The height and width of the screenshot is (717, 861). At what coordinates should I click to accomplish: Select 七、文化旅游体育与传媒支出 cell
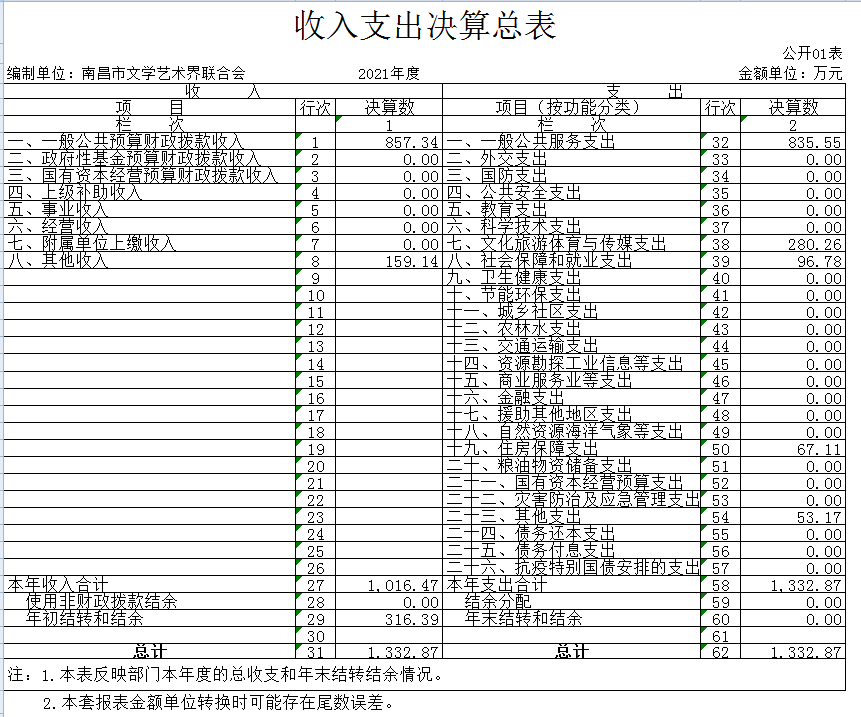572,244
